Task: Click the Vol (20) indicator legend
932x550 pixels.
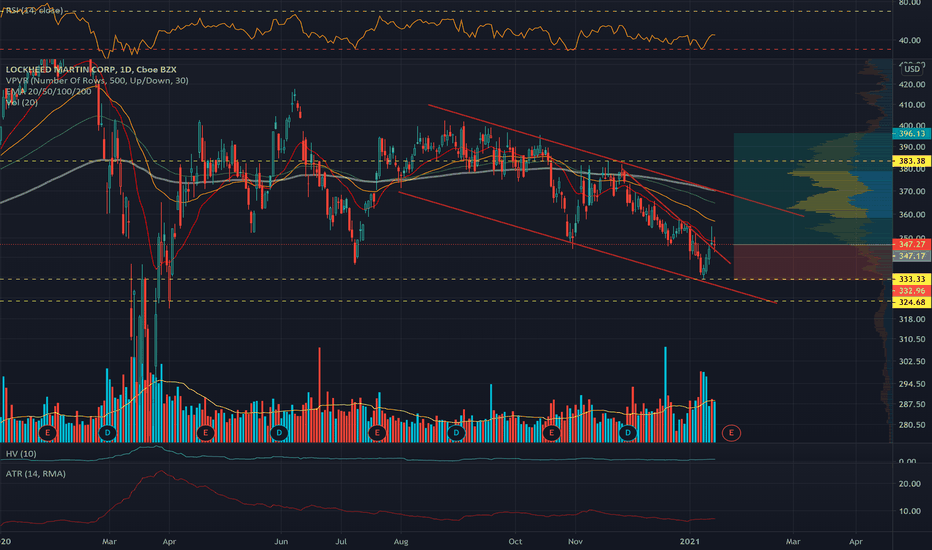Action: 21,102
